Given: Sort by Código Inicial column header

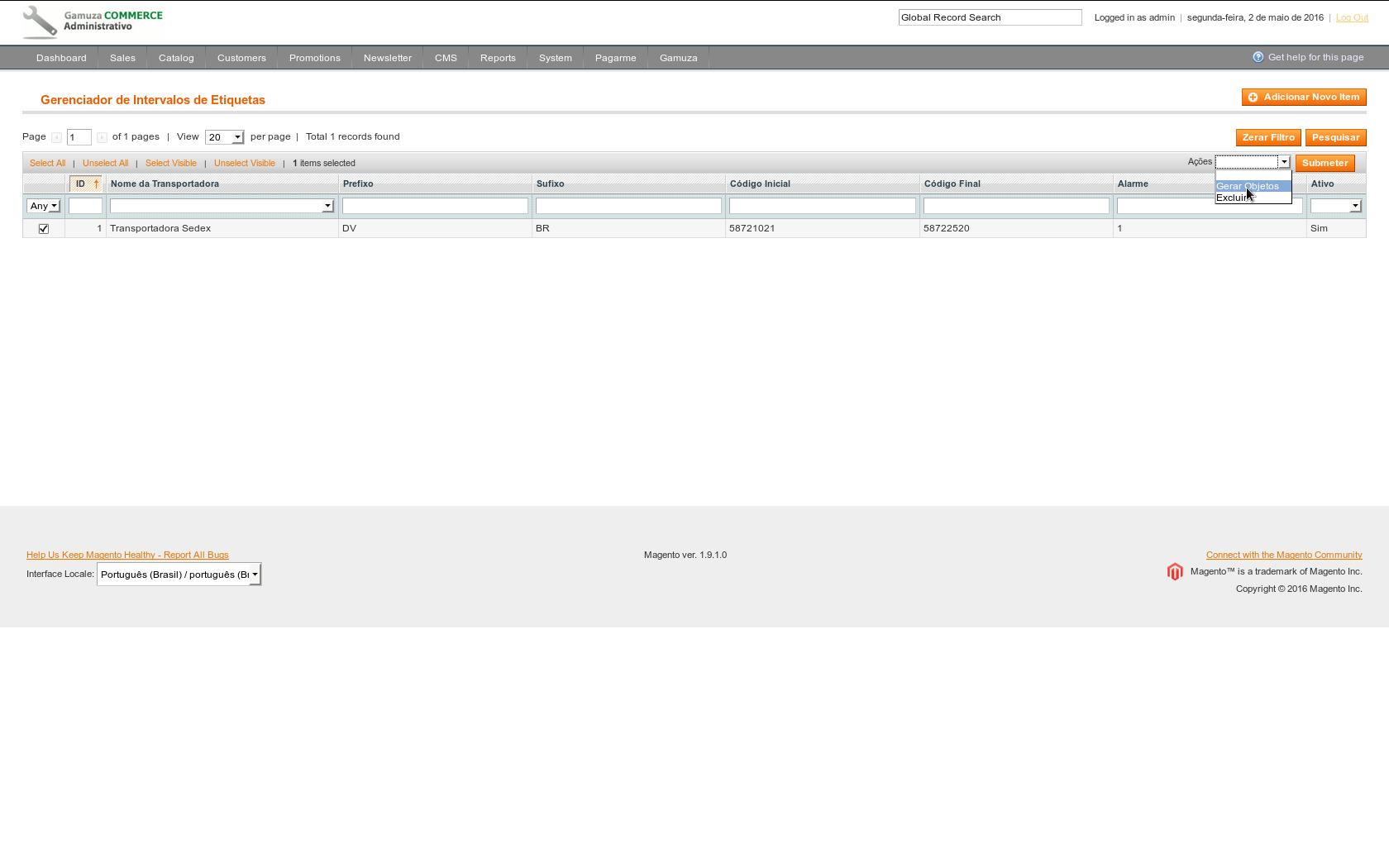Looking at the screenshot, I should pos(760,184).
